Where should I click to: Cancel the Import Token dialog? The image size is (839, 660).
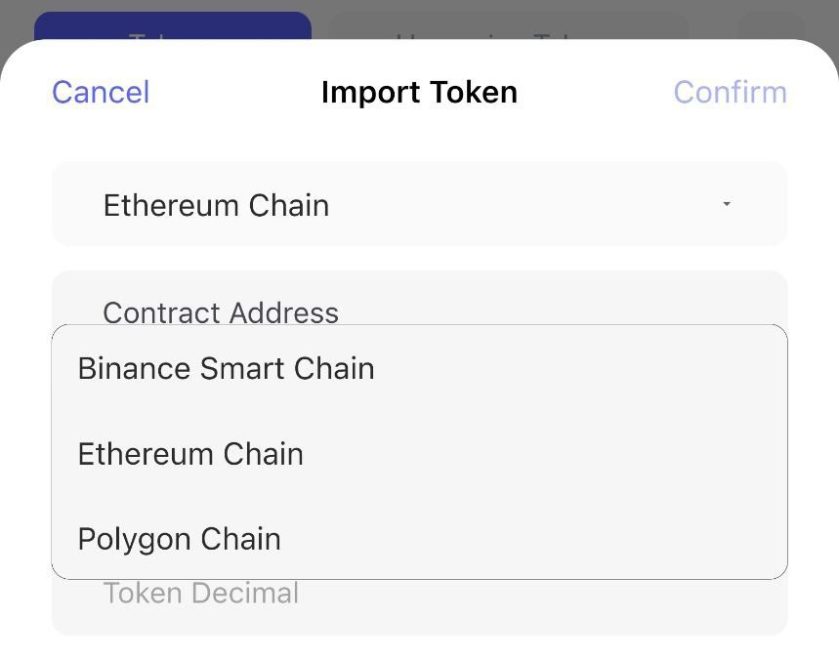[x=100, y=92]
